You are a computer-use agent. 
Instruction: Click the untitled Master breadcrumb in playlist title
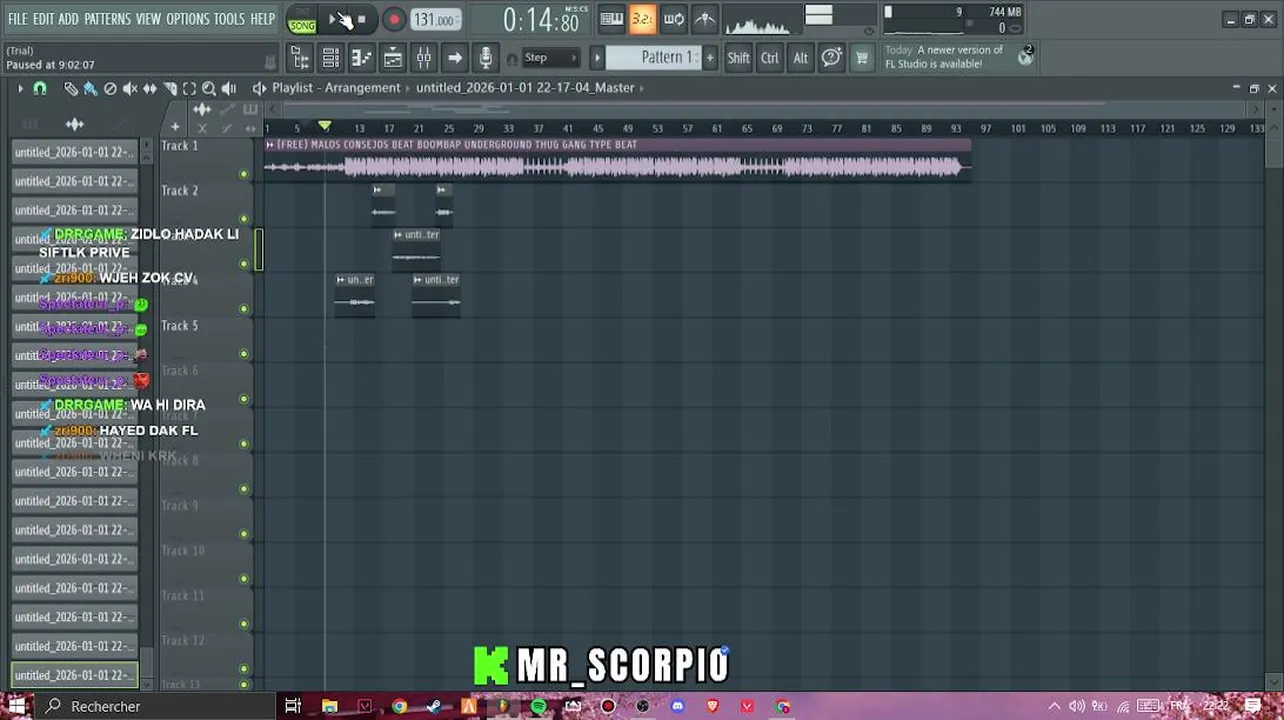(525, 88)
